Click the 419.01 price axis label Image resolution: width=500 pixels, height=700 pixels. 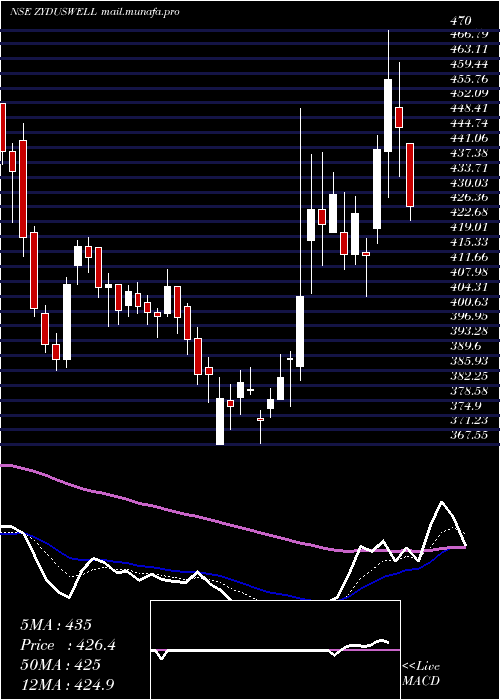coord(469,227)
